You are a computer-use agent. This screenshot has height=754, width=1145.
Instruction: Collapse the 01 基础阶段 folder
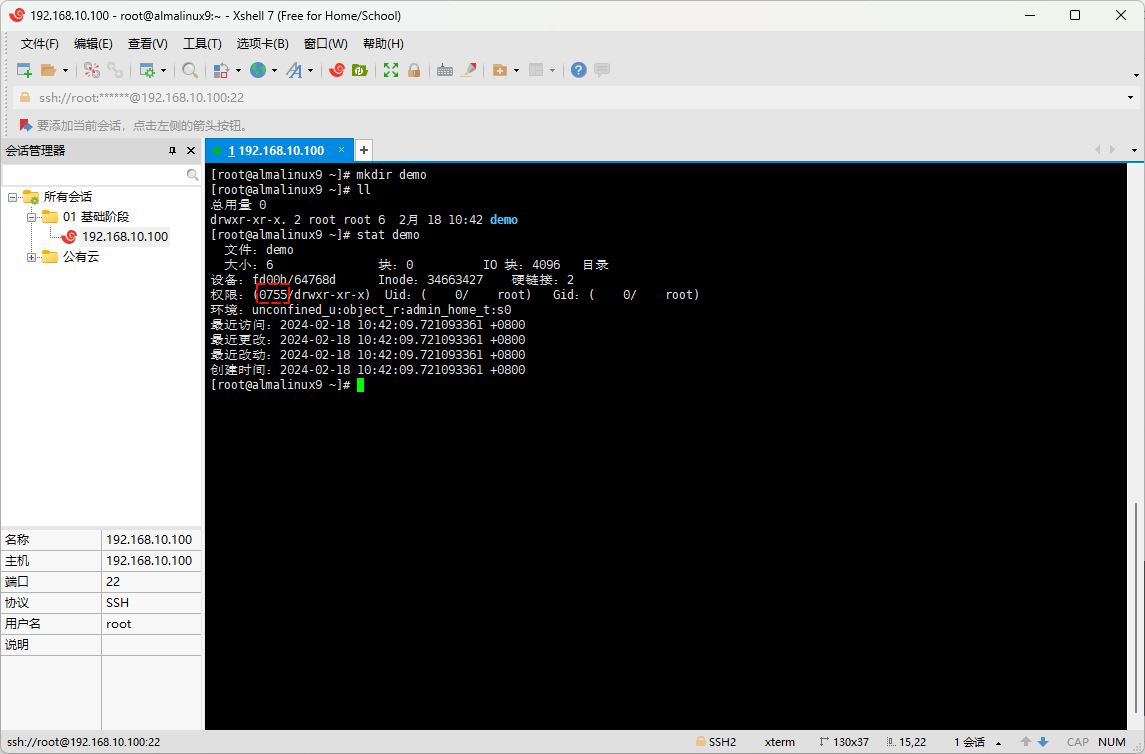point(31,217)
